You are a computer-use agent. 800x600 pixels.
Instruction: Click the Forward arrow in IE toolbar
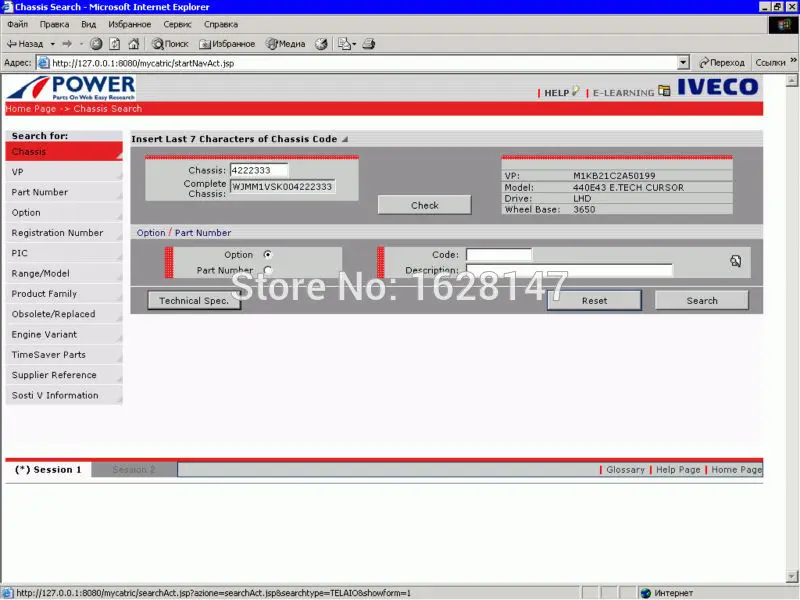click(x=67, y=44)
